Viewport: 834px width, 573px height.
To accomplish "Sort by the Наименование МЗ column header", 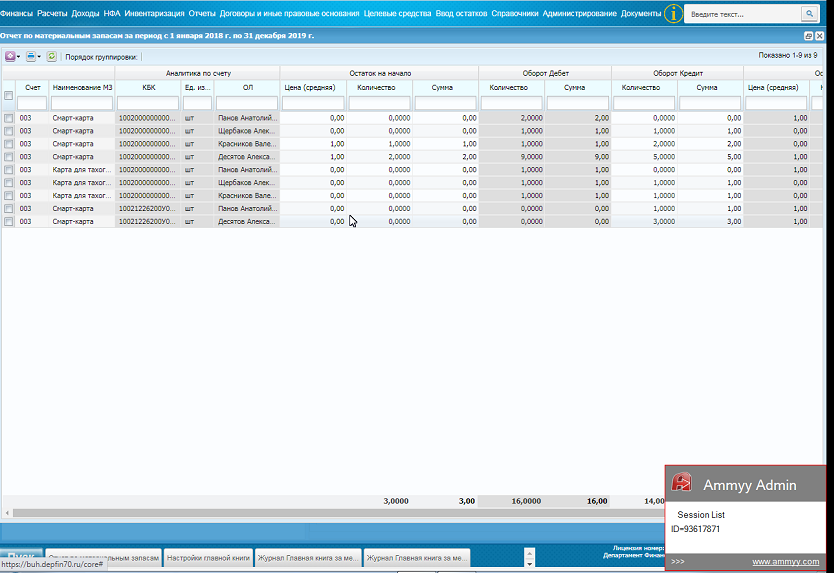I will [x=82, y=88].
